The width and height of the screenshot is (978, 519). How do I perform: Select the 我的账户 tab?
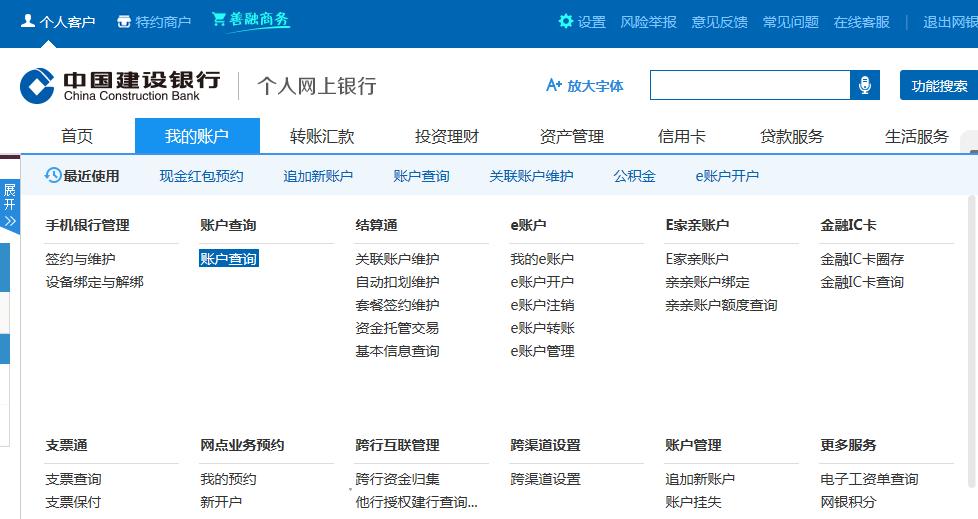coord(197,135)
